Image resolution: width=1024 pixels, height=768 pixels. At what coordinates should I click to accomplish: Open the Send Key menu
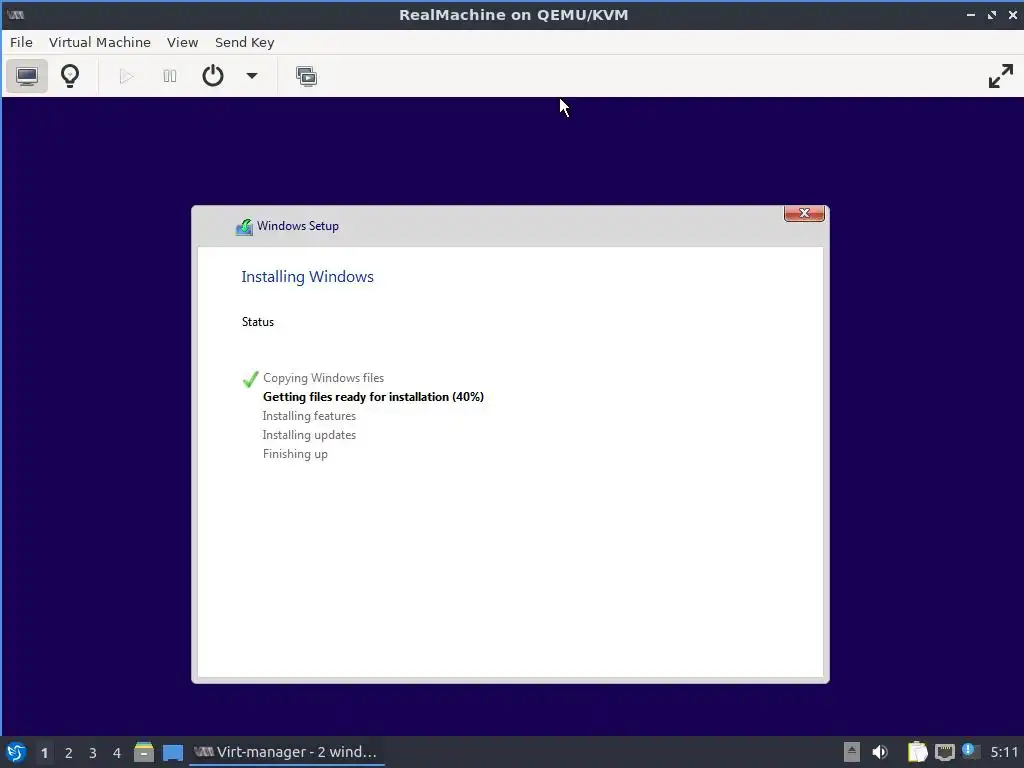point(244,42)
